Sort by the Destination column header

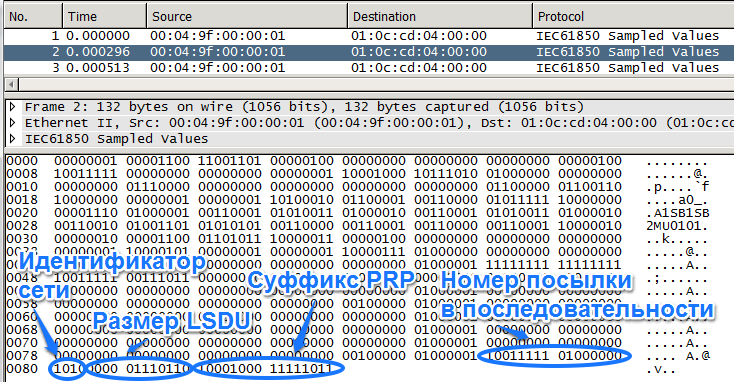coord(440,16)
